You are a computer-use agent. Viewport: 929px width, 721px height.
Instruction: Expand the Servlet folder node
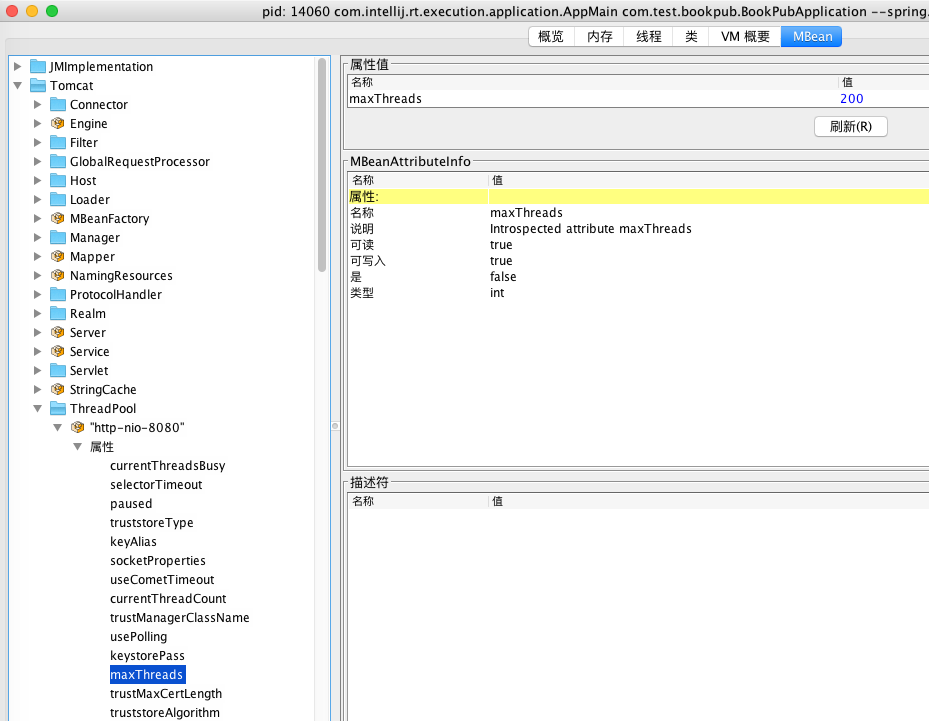pyautogui.click(x=38, y=371)
